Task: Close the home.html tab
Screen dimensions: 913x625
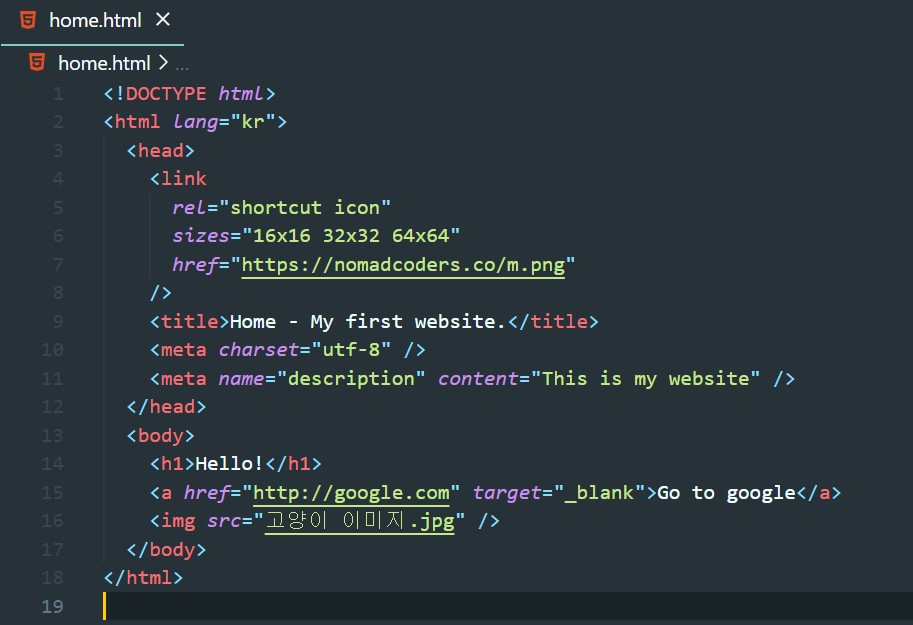Action: 163,20
